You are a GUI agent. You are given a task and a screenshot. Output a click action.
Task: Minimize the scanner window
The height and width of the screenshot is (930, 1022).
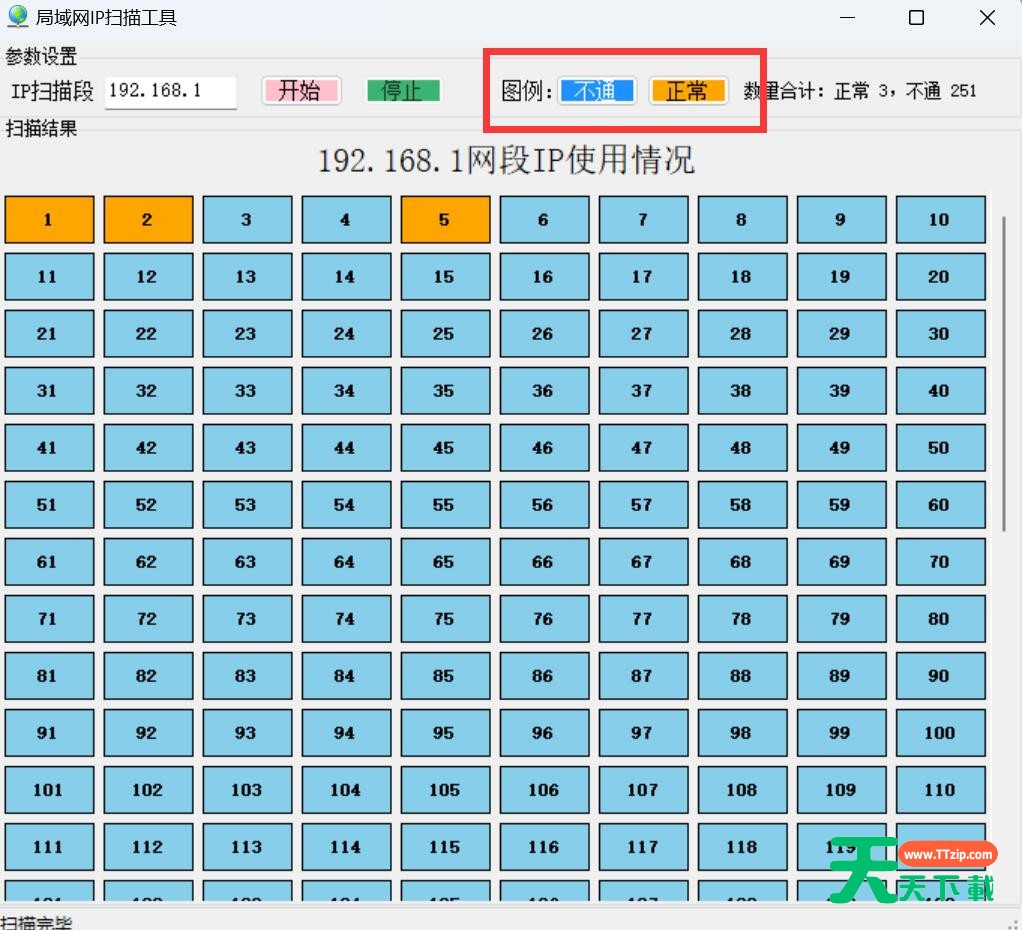click(x=848, y=18)
